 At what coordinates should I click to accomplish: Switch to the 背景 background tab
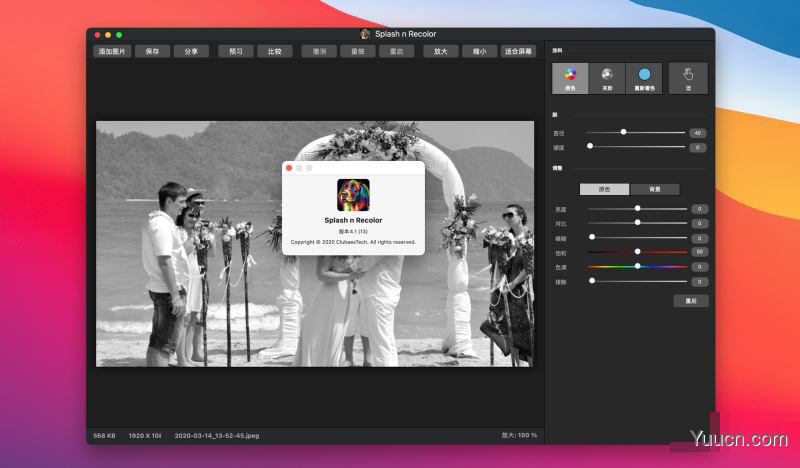(655, 189)
